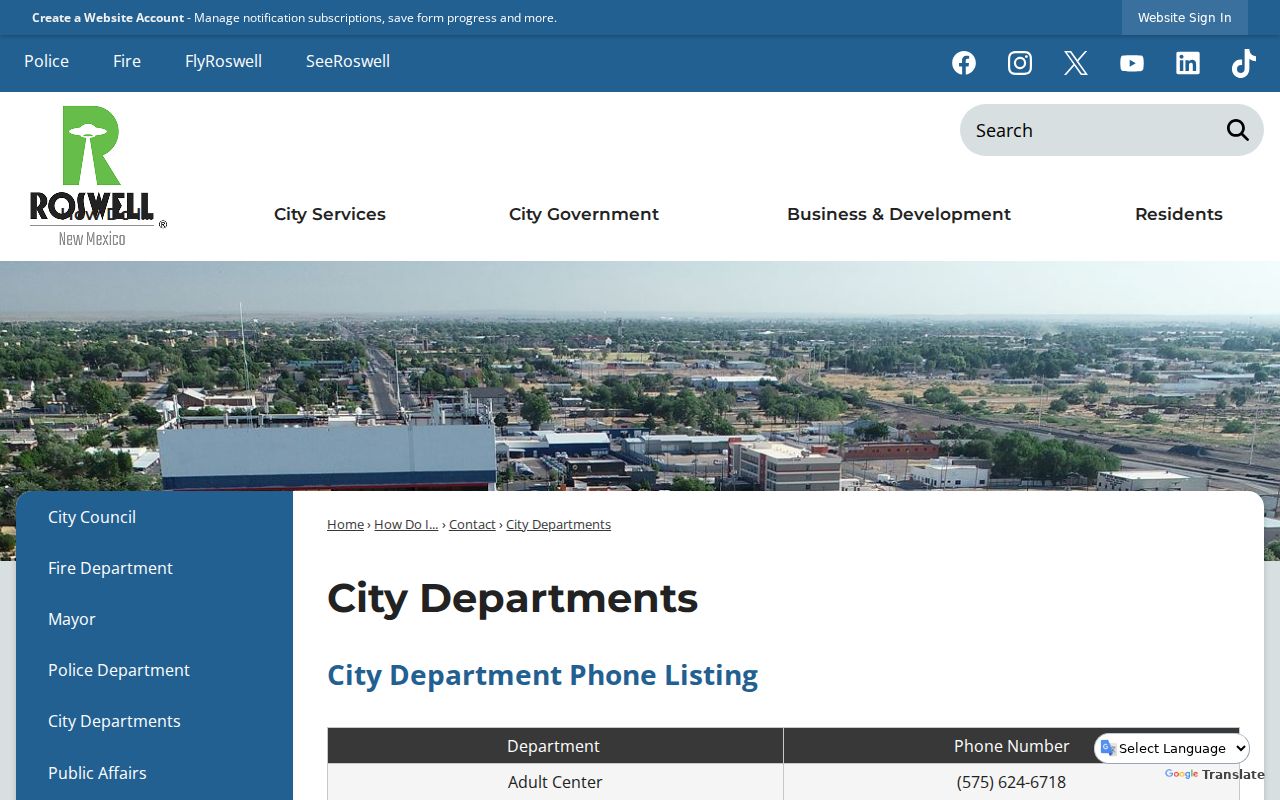Click the phone number (575) 624-6718

1011,782
